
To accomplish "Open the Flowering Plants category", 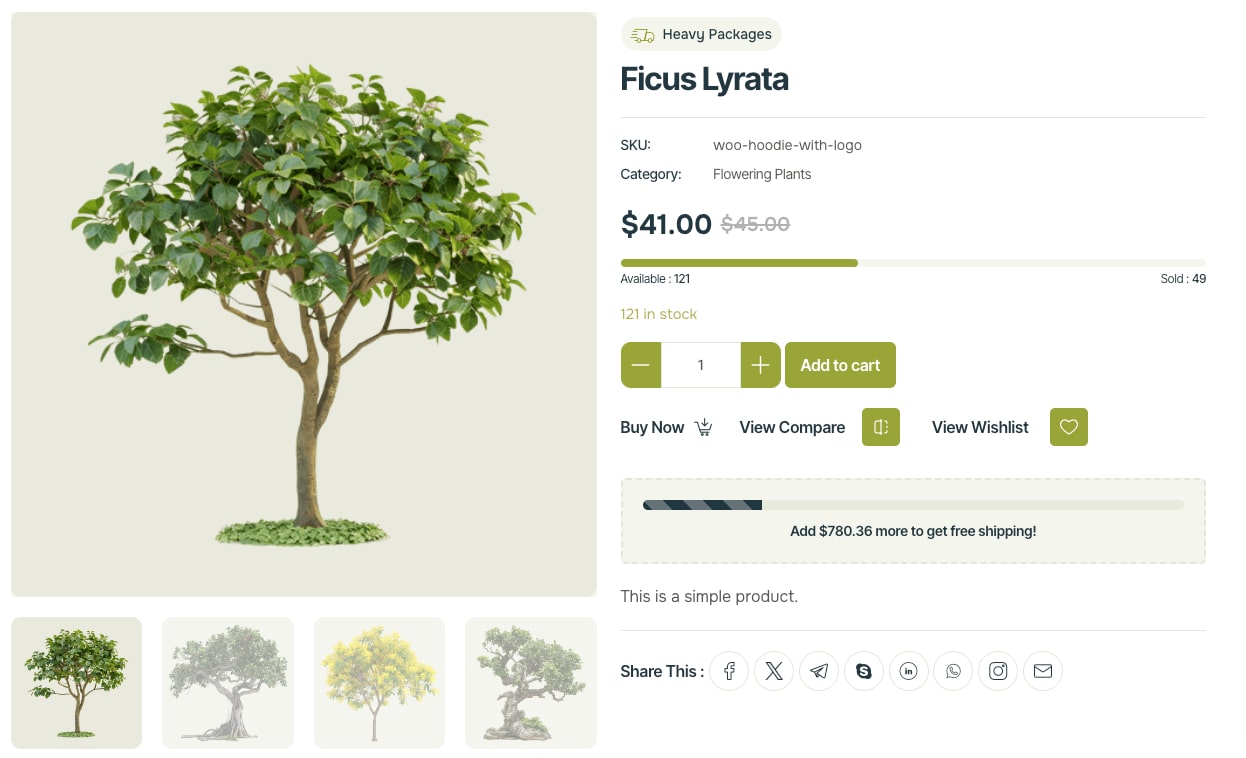I will (762, 174).
